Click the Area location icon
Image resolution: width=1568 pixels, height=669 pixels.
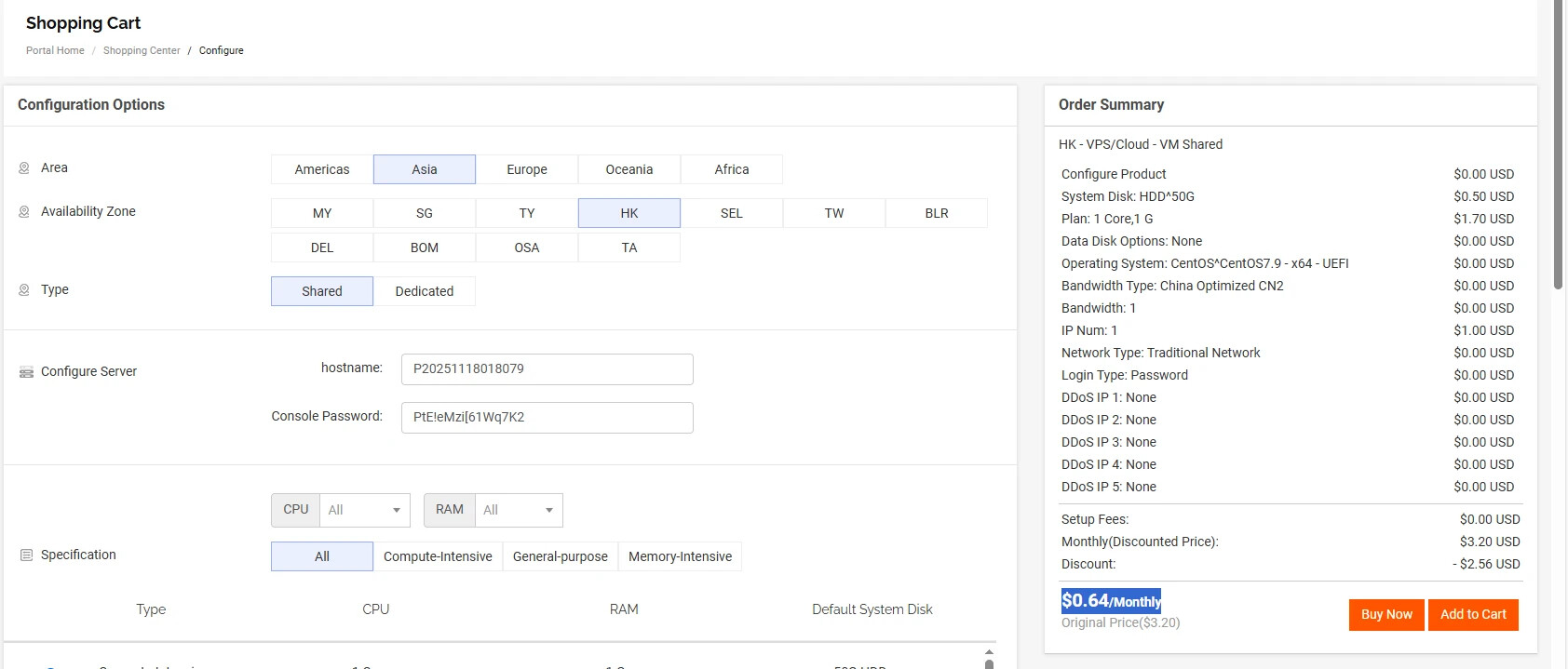[x=24, y=168]
